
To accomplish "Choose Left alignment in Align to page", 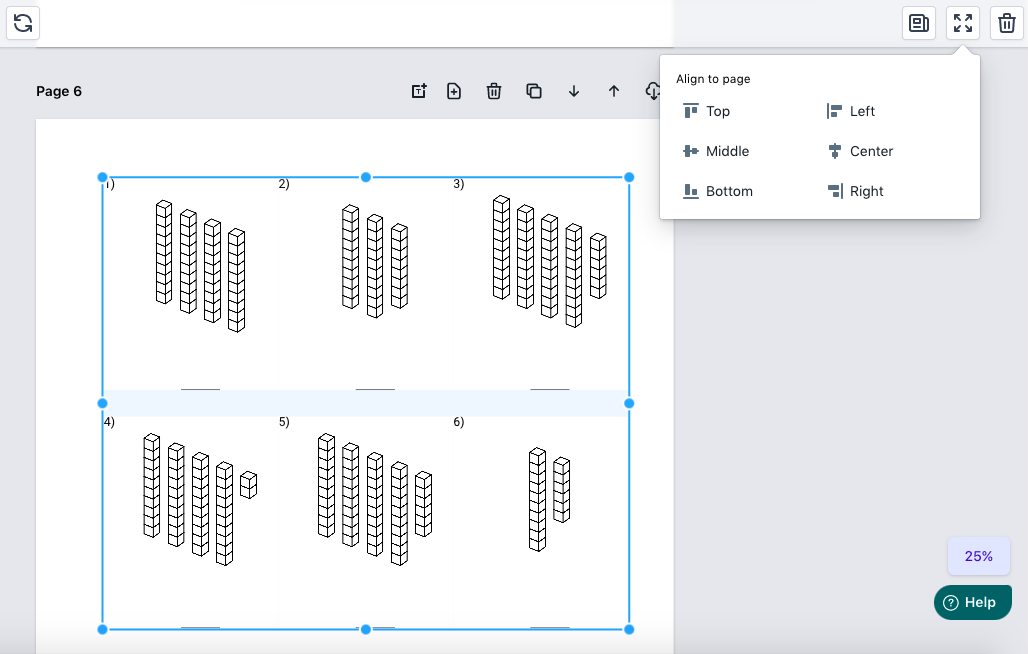I will pyautogui.click(x=851, y=111).
